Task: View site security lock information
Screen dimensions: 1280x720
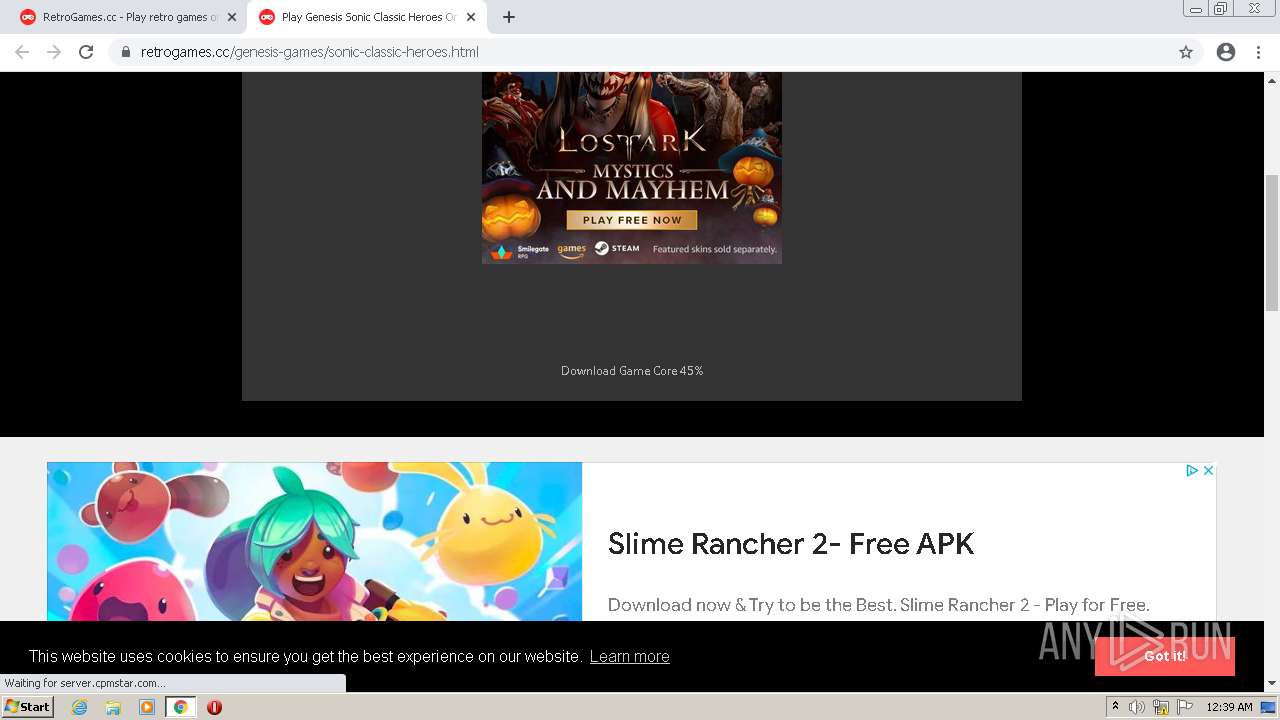Action: point(125,52)
